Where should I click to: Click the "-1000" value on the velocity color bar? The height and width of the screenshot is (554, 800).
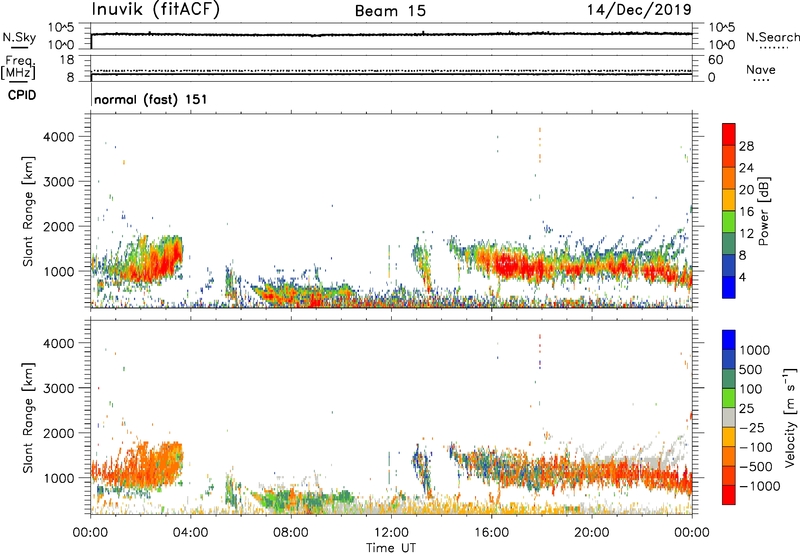759,486
